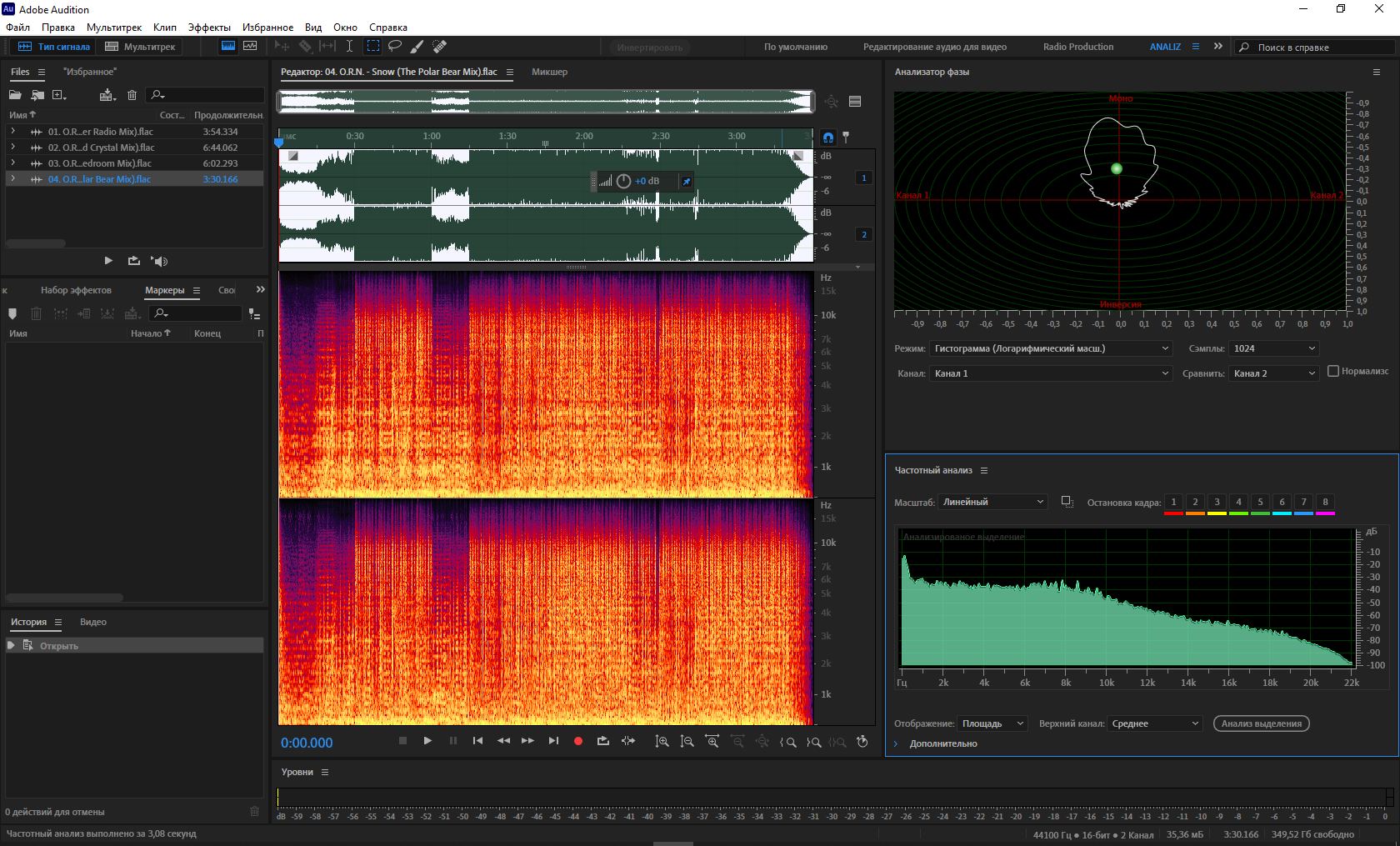1400x846 pixels.
Task: Expand the Дополнительно section
Action: coord(897,743)
